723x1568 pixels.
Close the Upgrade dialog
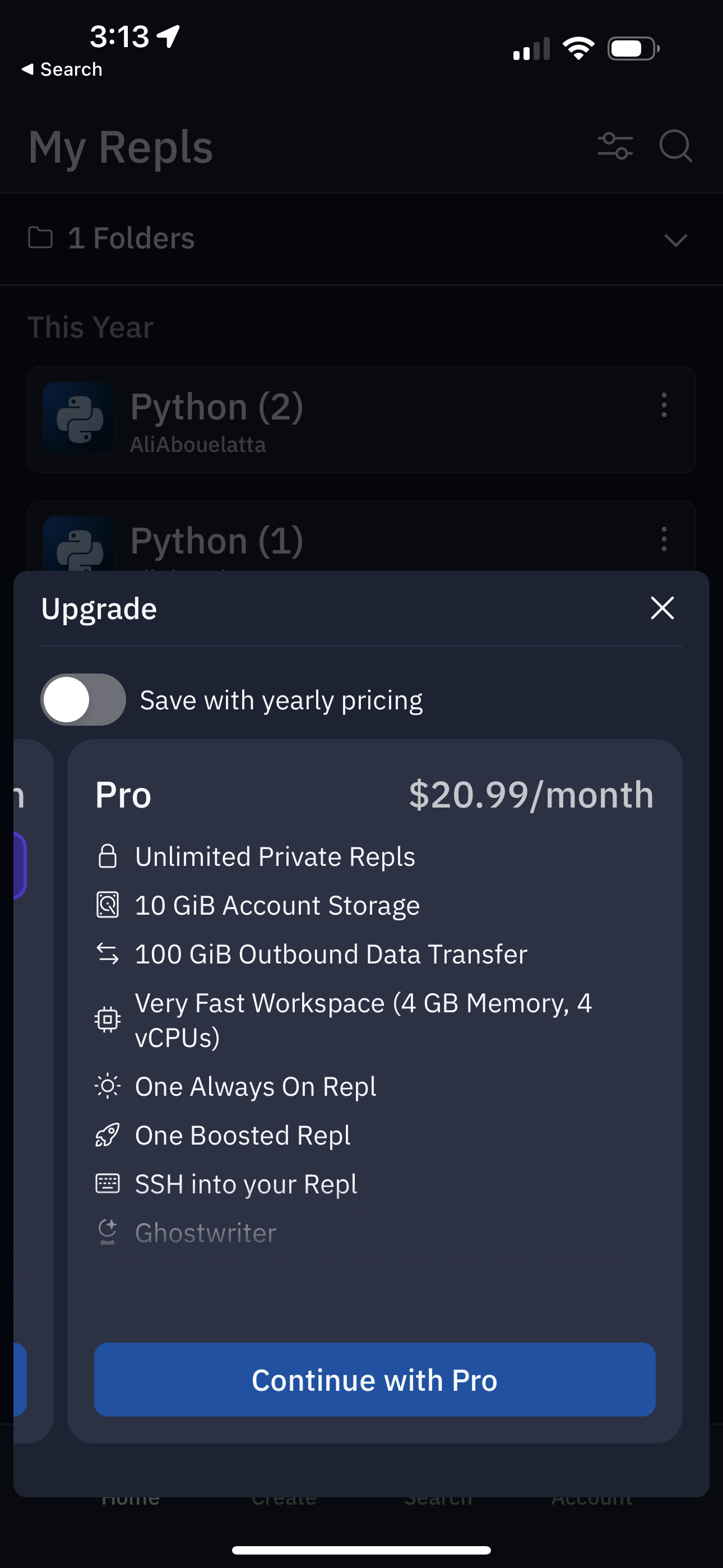pos(662,608)
